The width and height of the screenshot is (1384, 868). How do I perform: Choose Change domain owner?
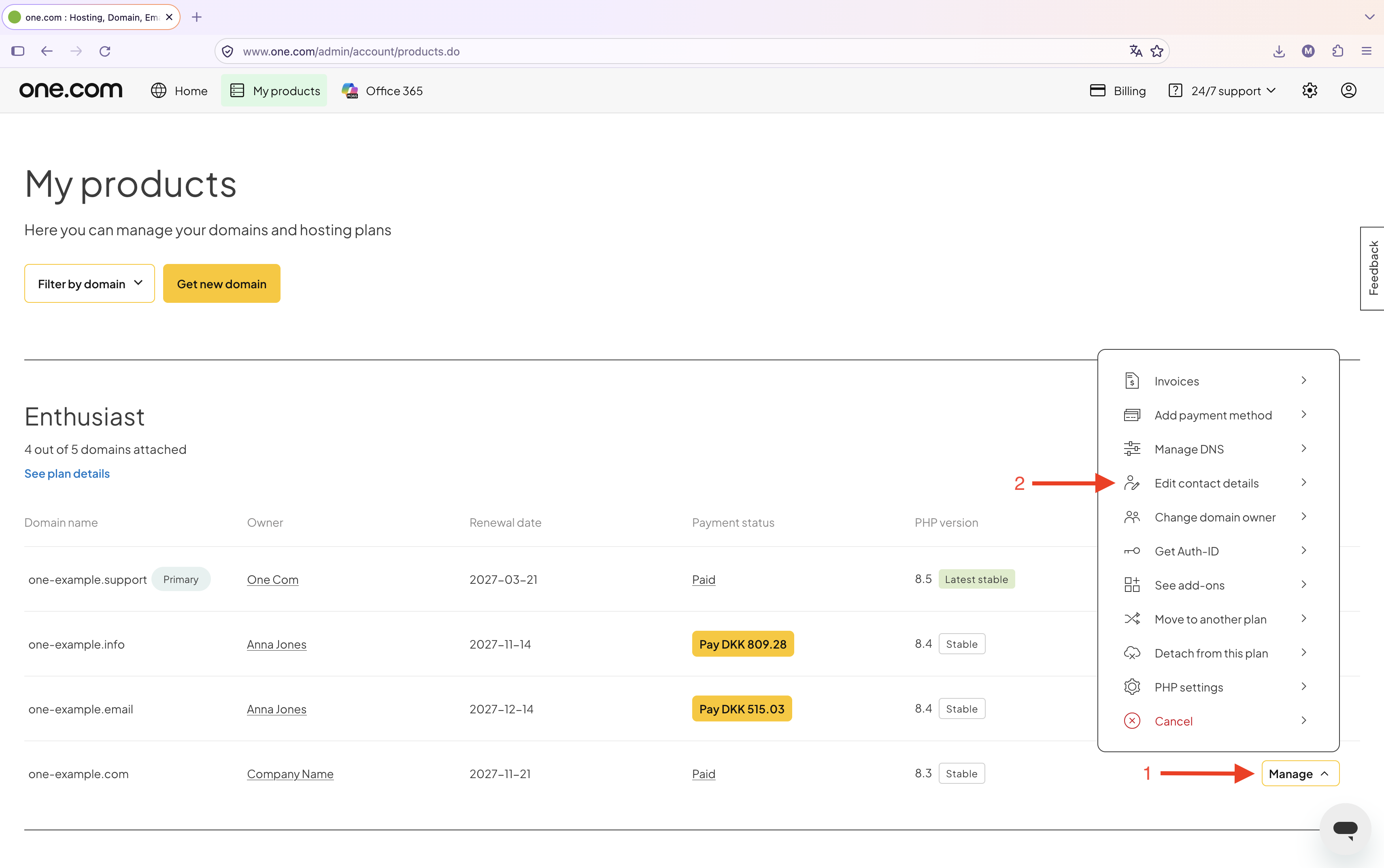coord(1218,517)
